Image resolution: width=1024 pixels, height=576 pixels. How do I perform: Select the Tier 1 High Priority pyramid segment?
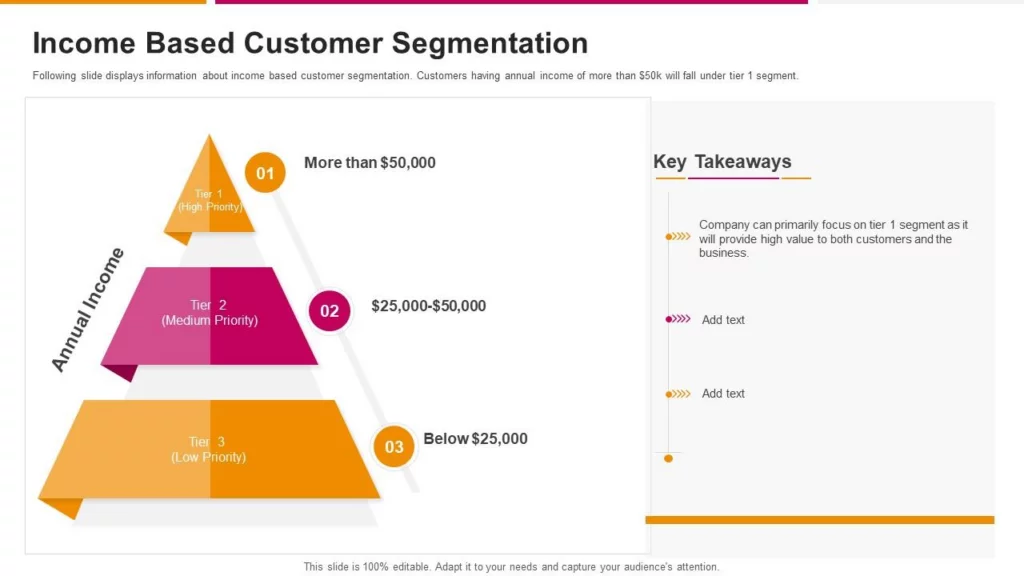click(209, 188)
